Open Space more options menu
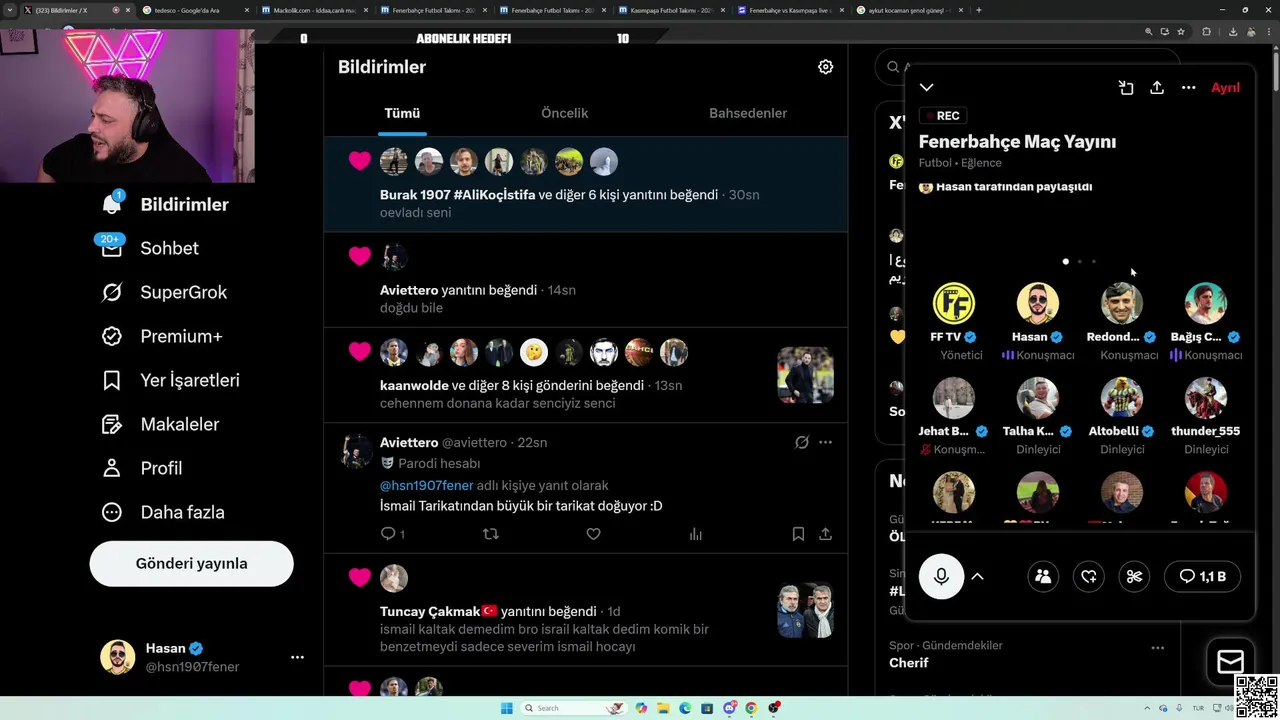 click(1188, 88)
